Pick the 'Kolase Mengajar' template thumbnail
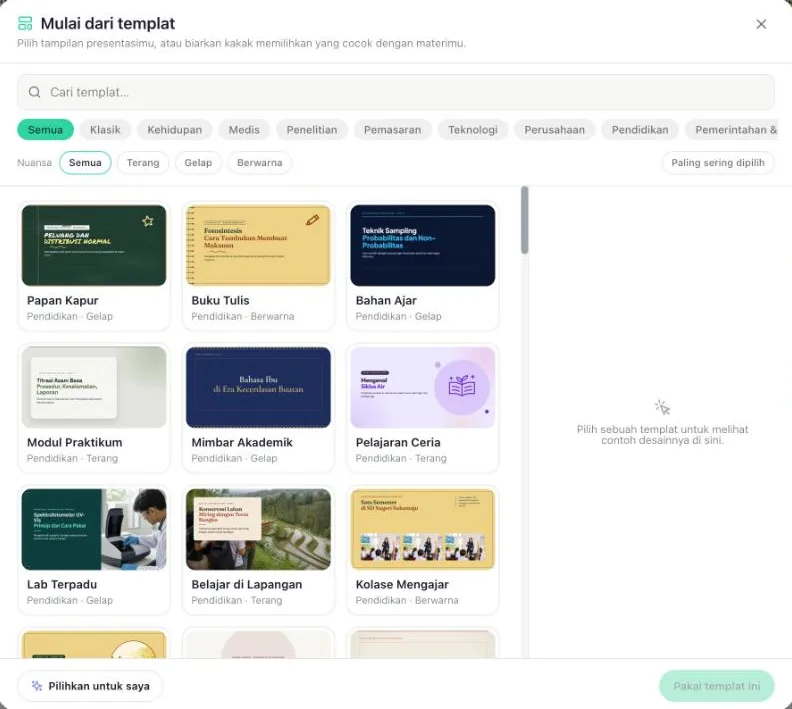The width and height of the screenshot is (792, 709). (x=423, y=529)
